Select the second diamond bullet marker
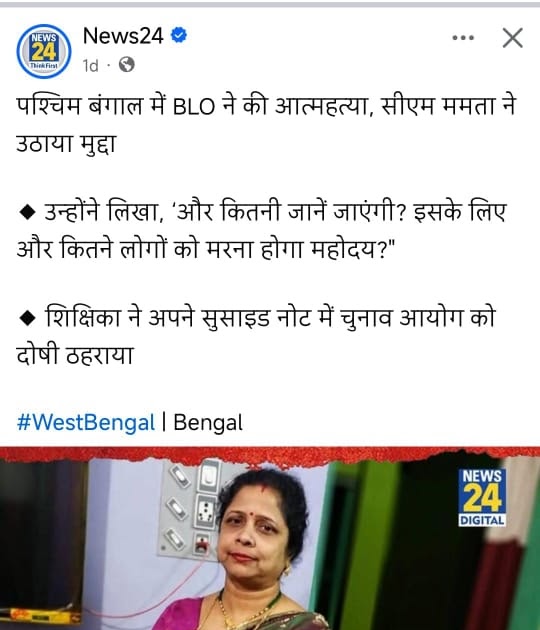This screenshot has width=540, height=630. tap(27, 318)
